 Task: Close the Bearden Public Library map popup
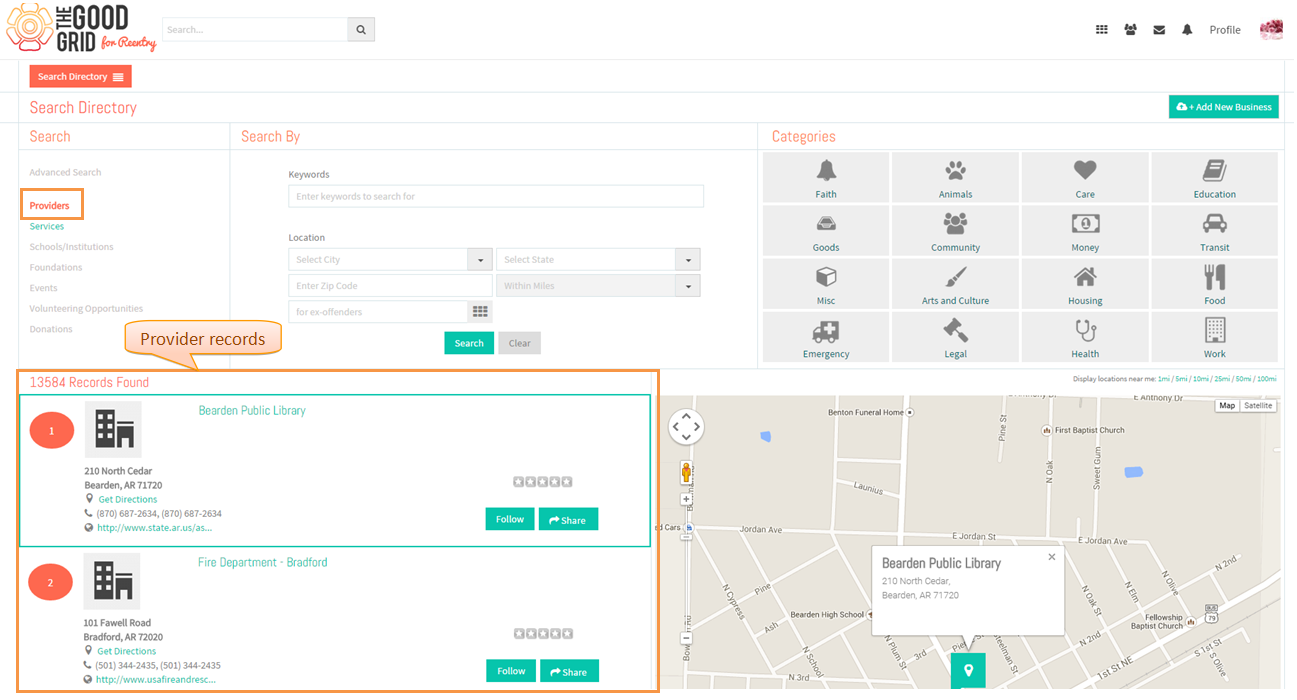[1051, 557]
